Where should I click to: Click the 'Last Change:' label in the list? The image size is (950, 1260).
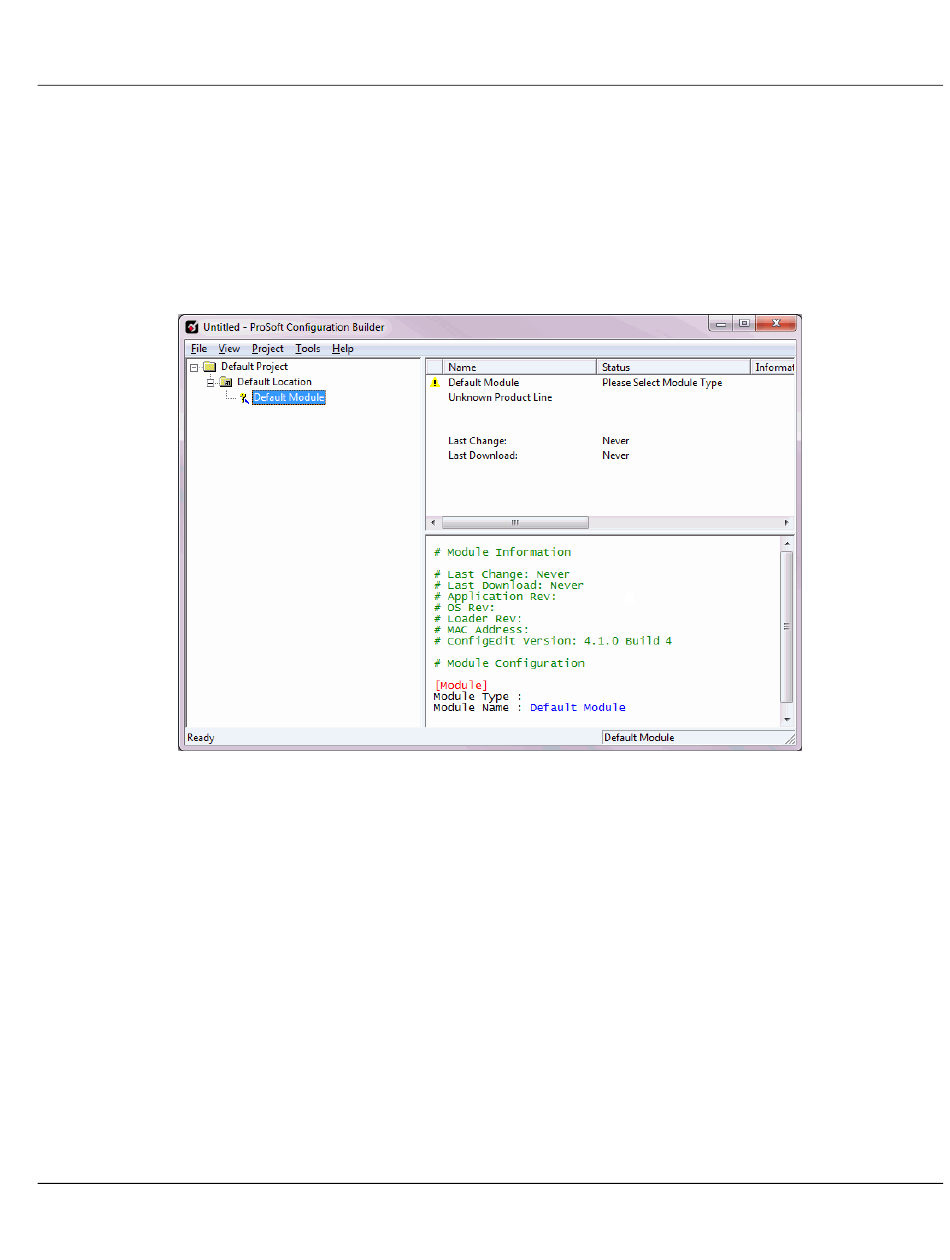477,441
